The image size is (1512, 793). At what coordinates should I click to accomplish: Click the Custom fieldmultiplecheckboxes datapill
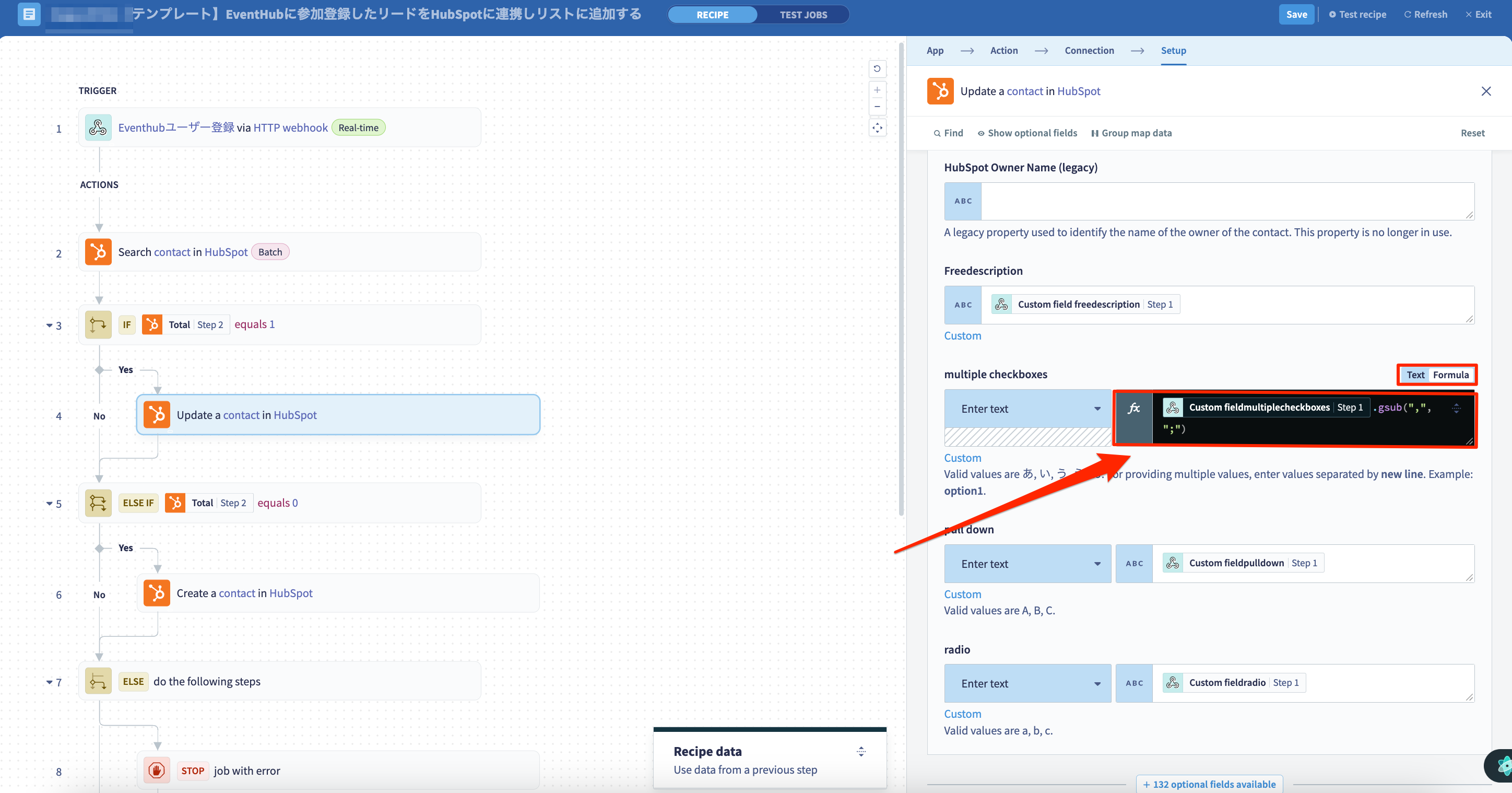pos(1265,407)
